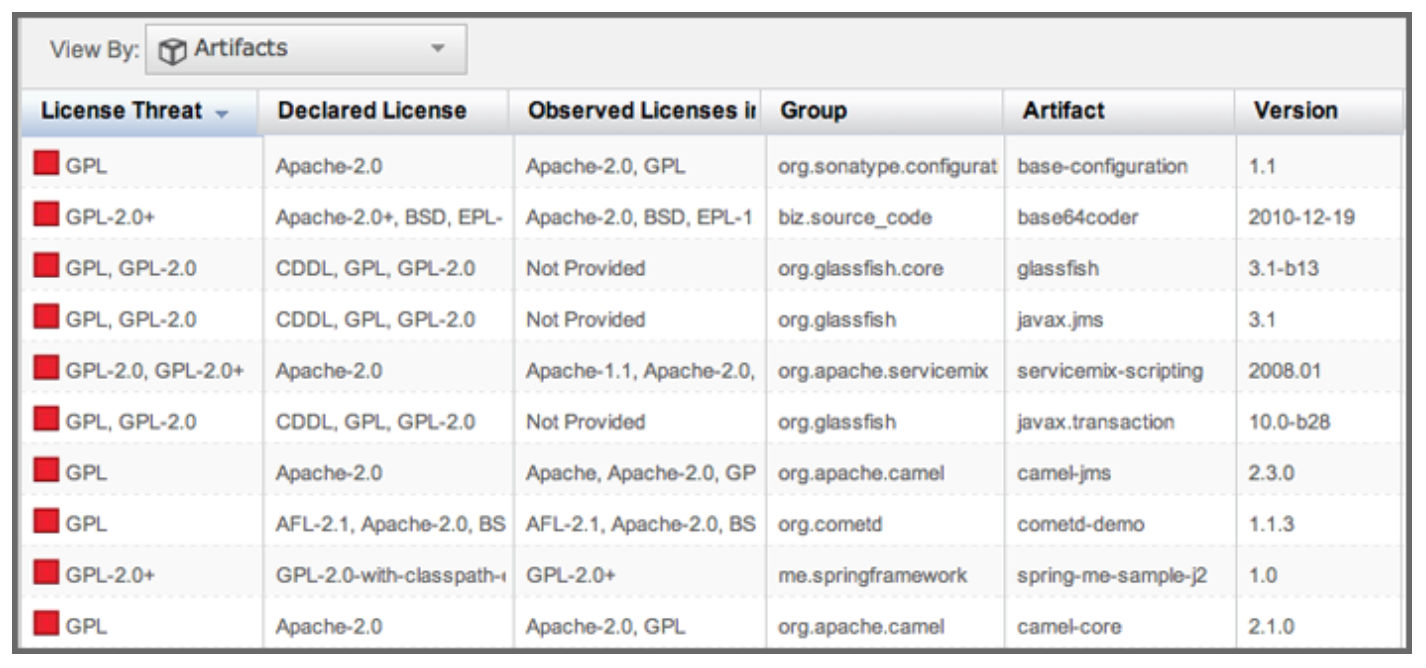Click the red threat icon for glassfish artifact
The image size is (1426, 668).
[47, 267]
